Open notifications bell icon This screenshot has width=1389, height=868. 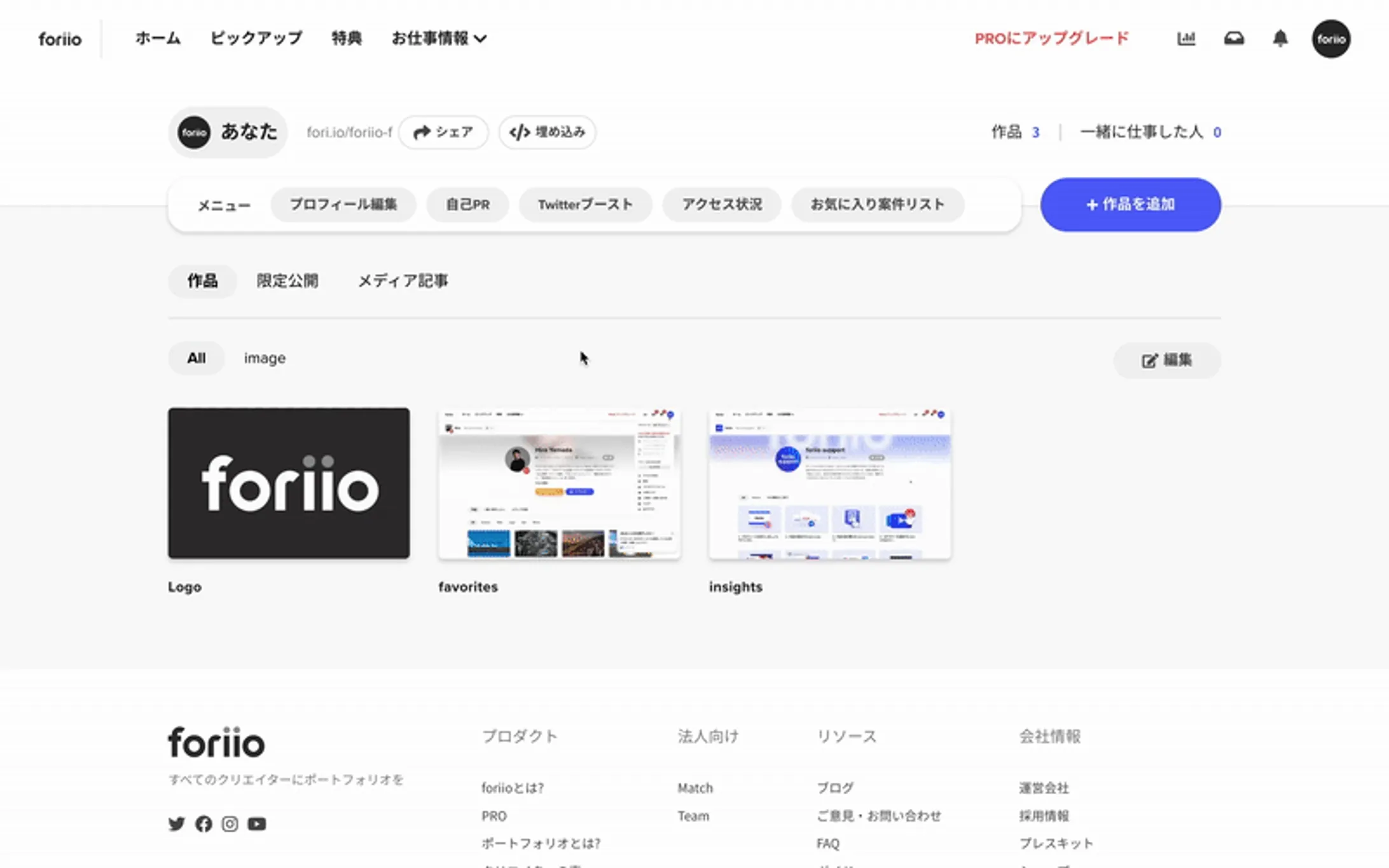[x=1280, y=39]
